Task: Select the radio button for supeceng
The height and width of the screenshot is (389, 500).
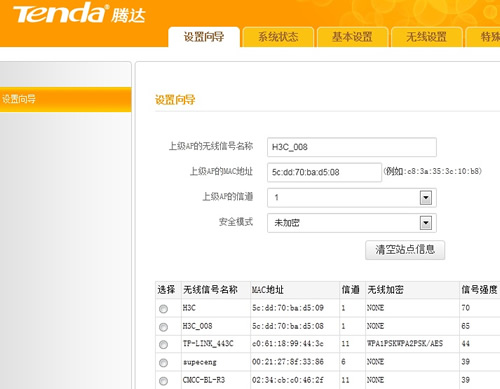Action: (x=163, y=363)
